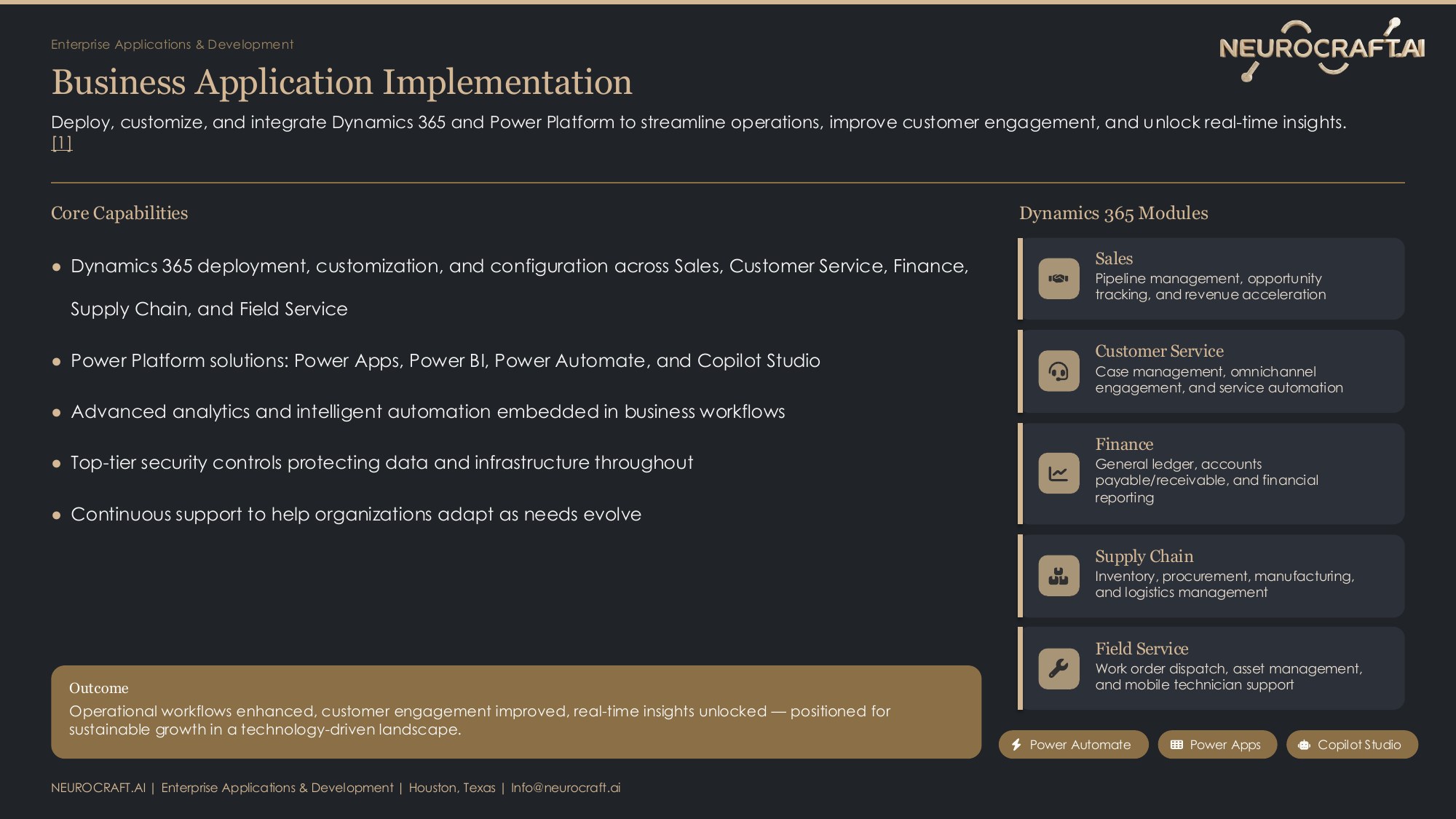Click Enterprise Applications & Development in the footer
Screen dimensions: 1456x819
[x=277, y=788]
